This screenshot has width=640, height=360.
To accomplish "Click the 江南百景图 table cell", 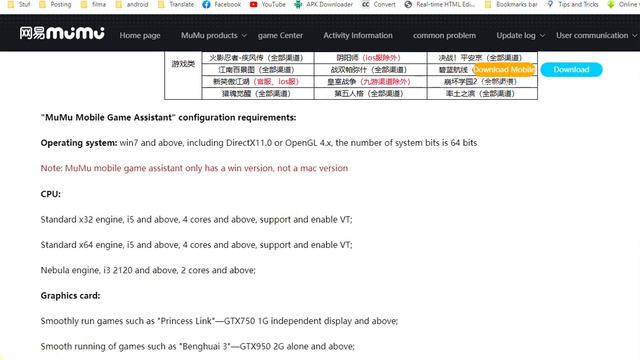I will coord(258,70).
